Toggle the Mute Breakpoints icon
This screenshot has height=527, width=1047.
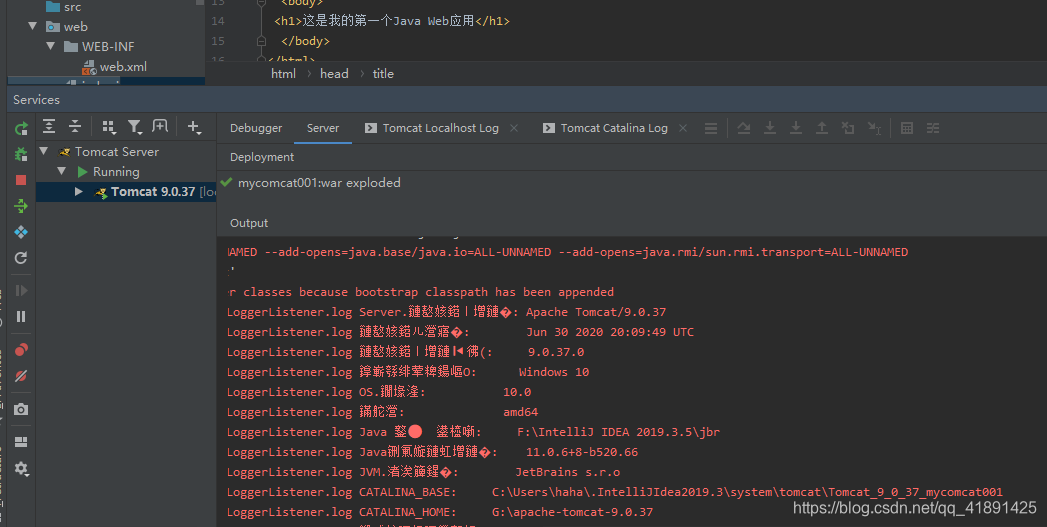pos(21,376)
